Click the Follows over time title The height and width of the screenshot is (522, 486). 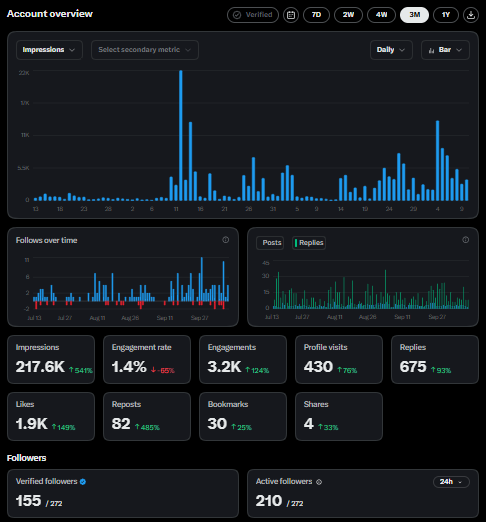[46, 240]
